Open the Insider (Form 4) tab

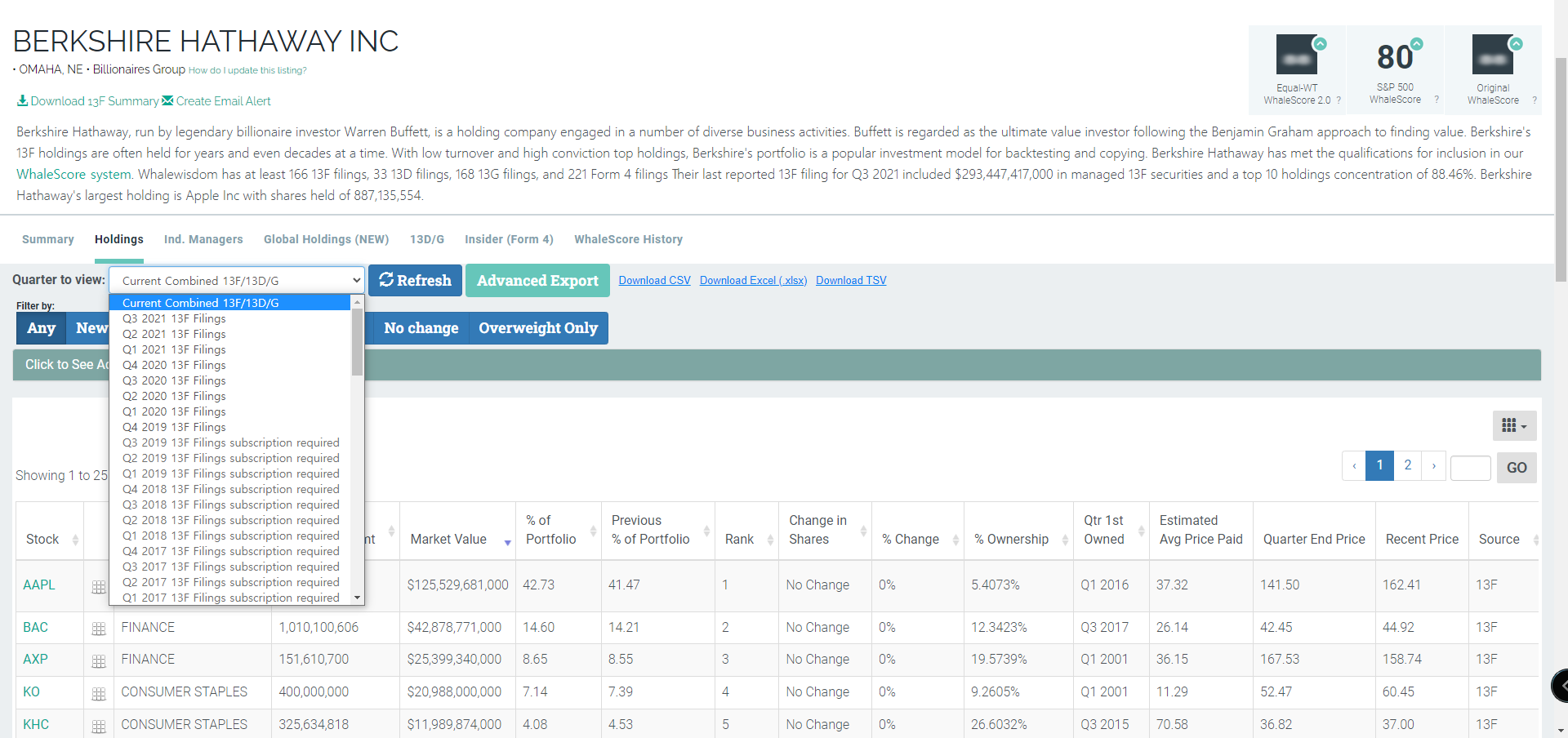coord(509,239)
